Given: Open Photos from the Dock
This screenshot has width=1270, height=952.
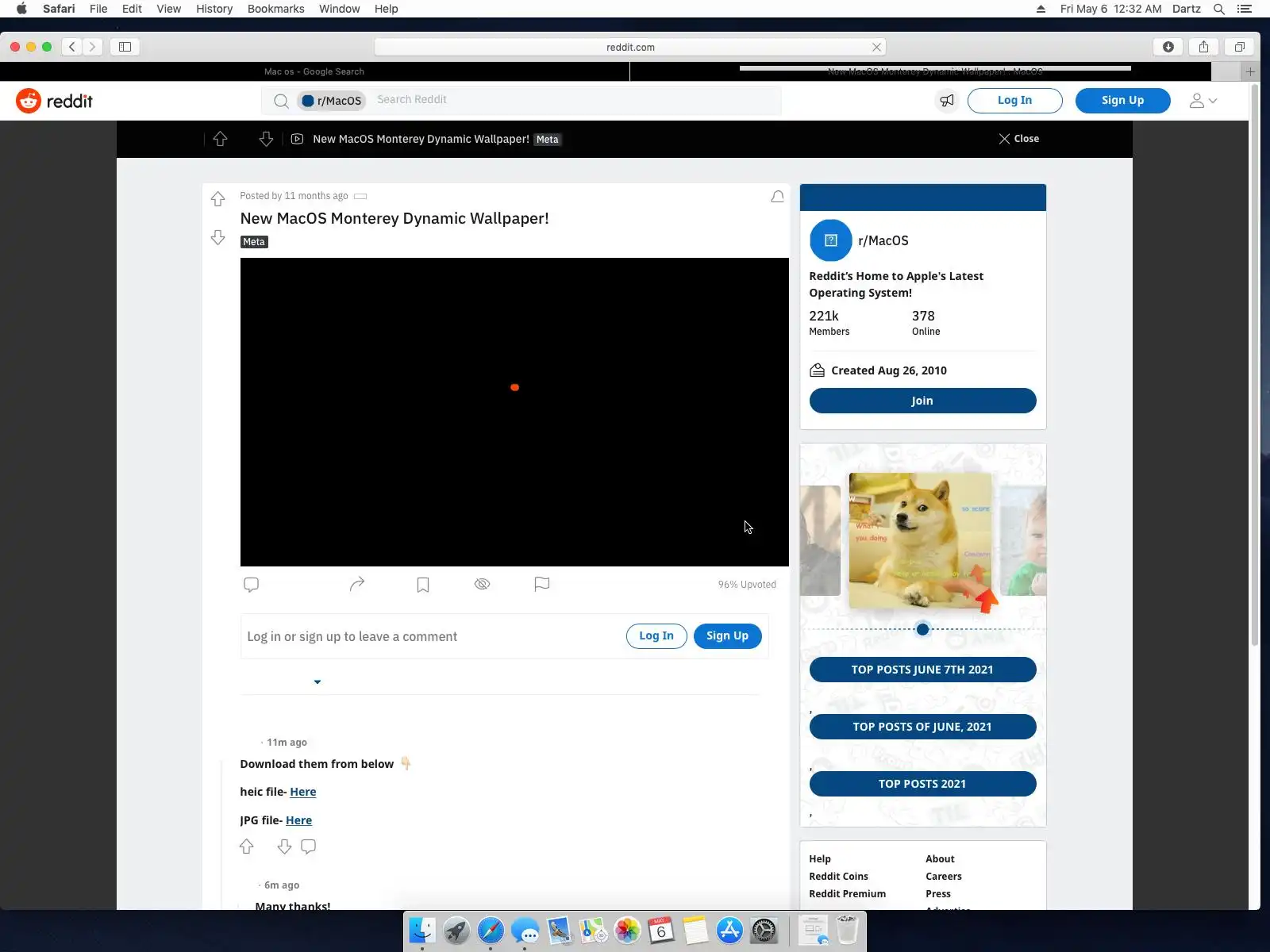Looking at the screenshot, I should pyautogui.click(x=627, y=931).
